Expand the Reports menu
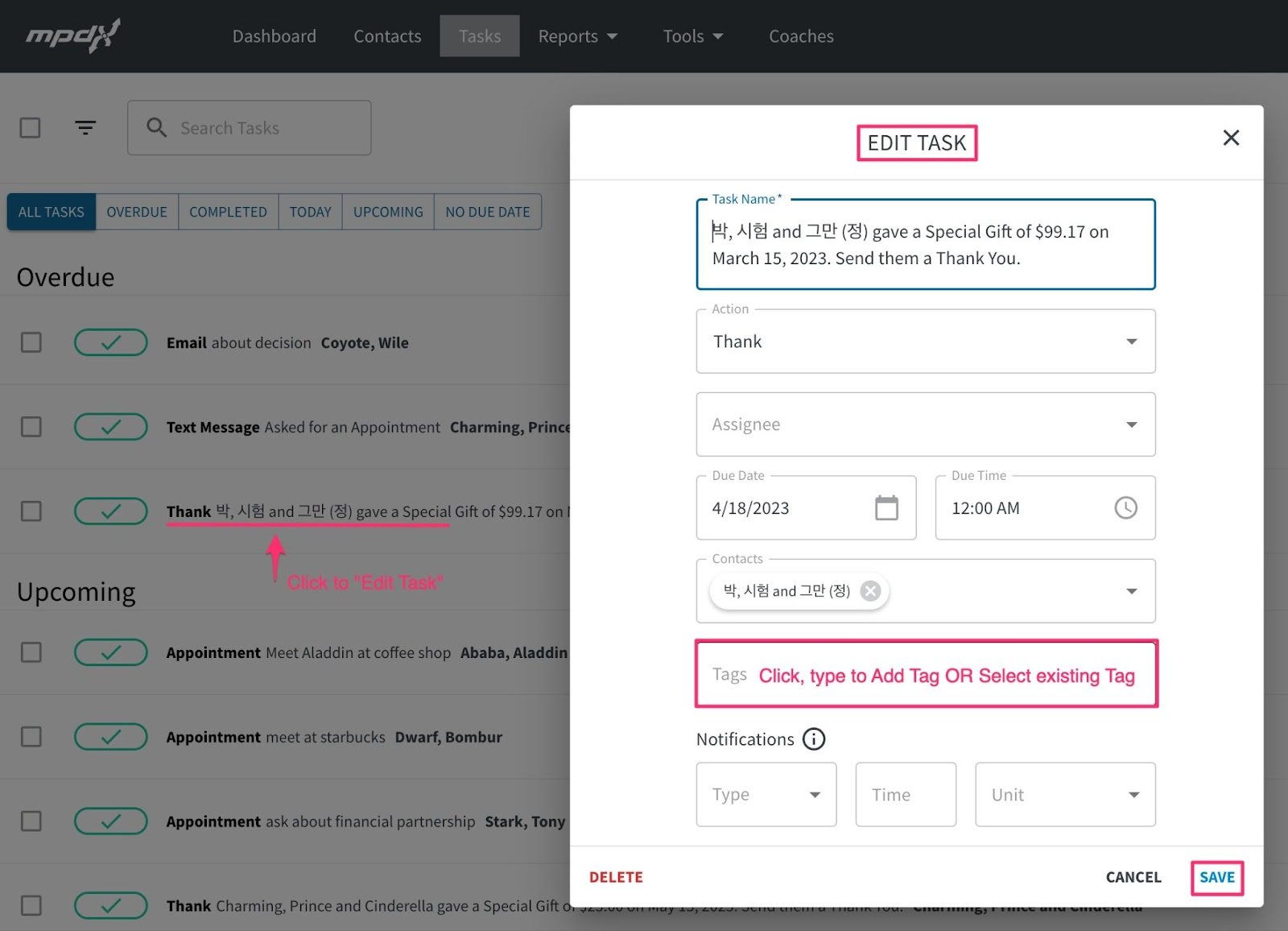This screenshot has height=931, width=1288. tap(578, 36)
